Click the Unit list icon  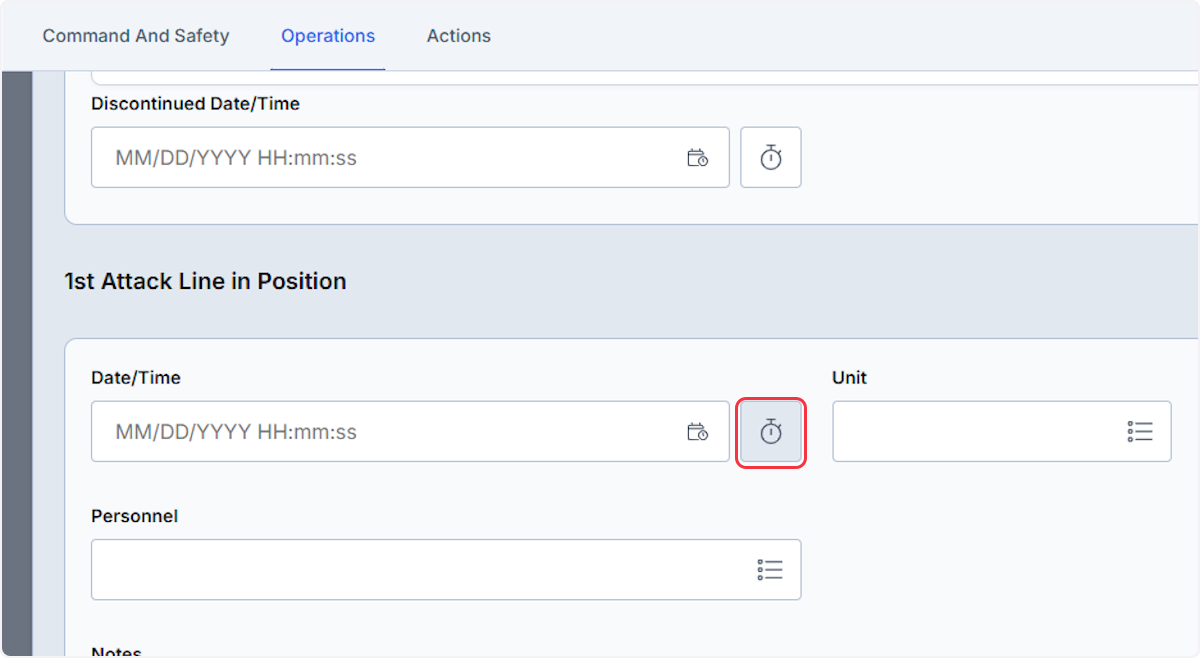1140,432
